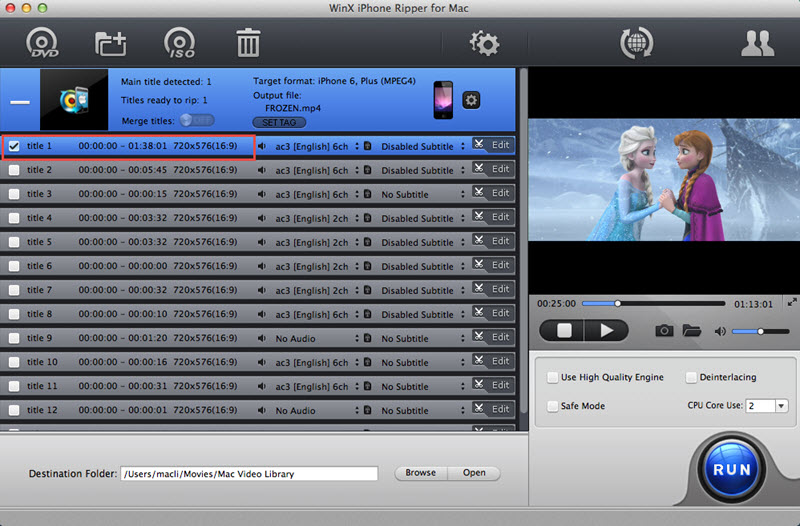800x526 pixels.
Task: Toggle the Merge titles switch
Action: coord(197,120)
